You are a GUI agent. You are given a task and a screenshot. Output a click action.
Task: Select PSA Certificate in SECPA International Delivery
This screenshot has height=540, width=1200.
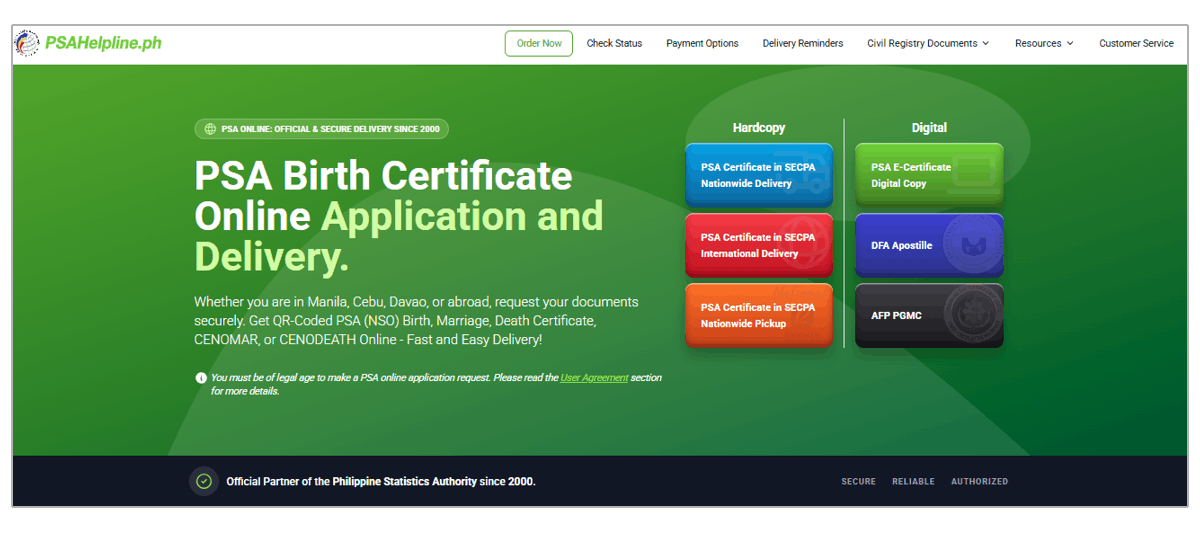coord(759,245)
